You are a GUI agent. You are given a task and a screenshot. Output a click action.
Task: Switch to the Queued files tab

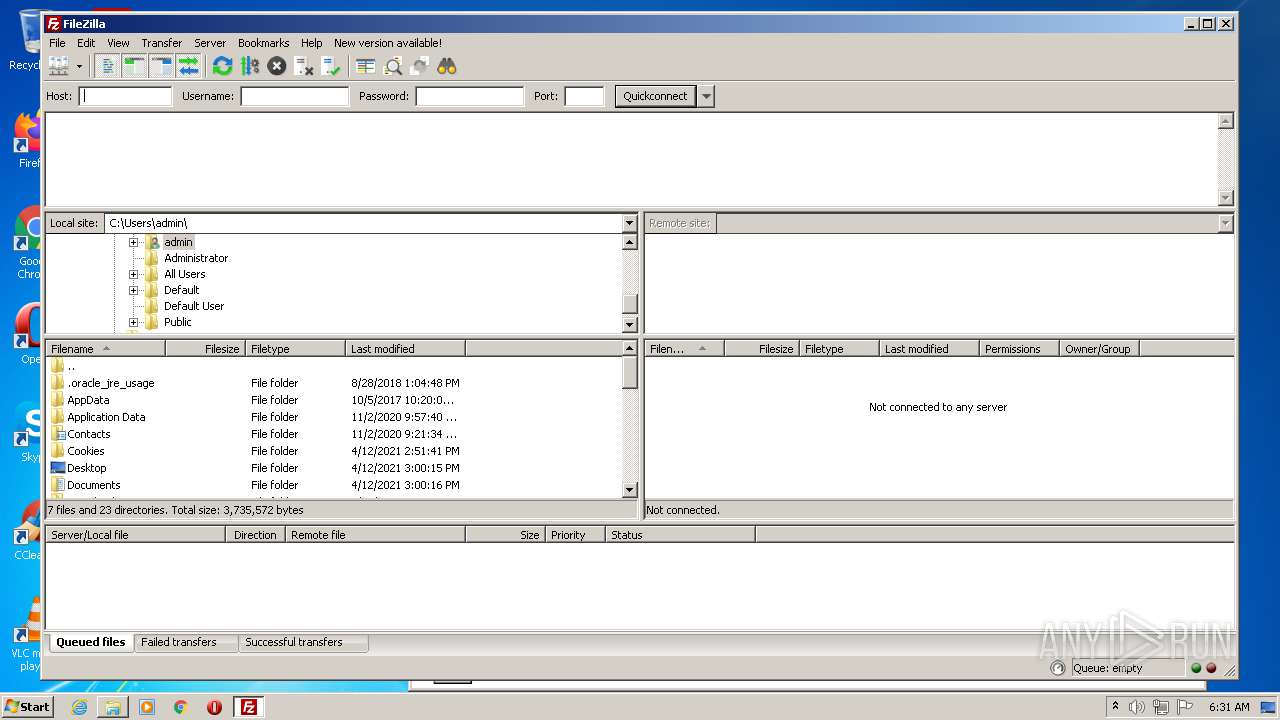[91, 642]
